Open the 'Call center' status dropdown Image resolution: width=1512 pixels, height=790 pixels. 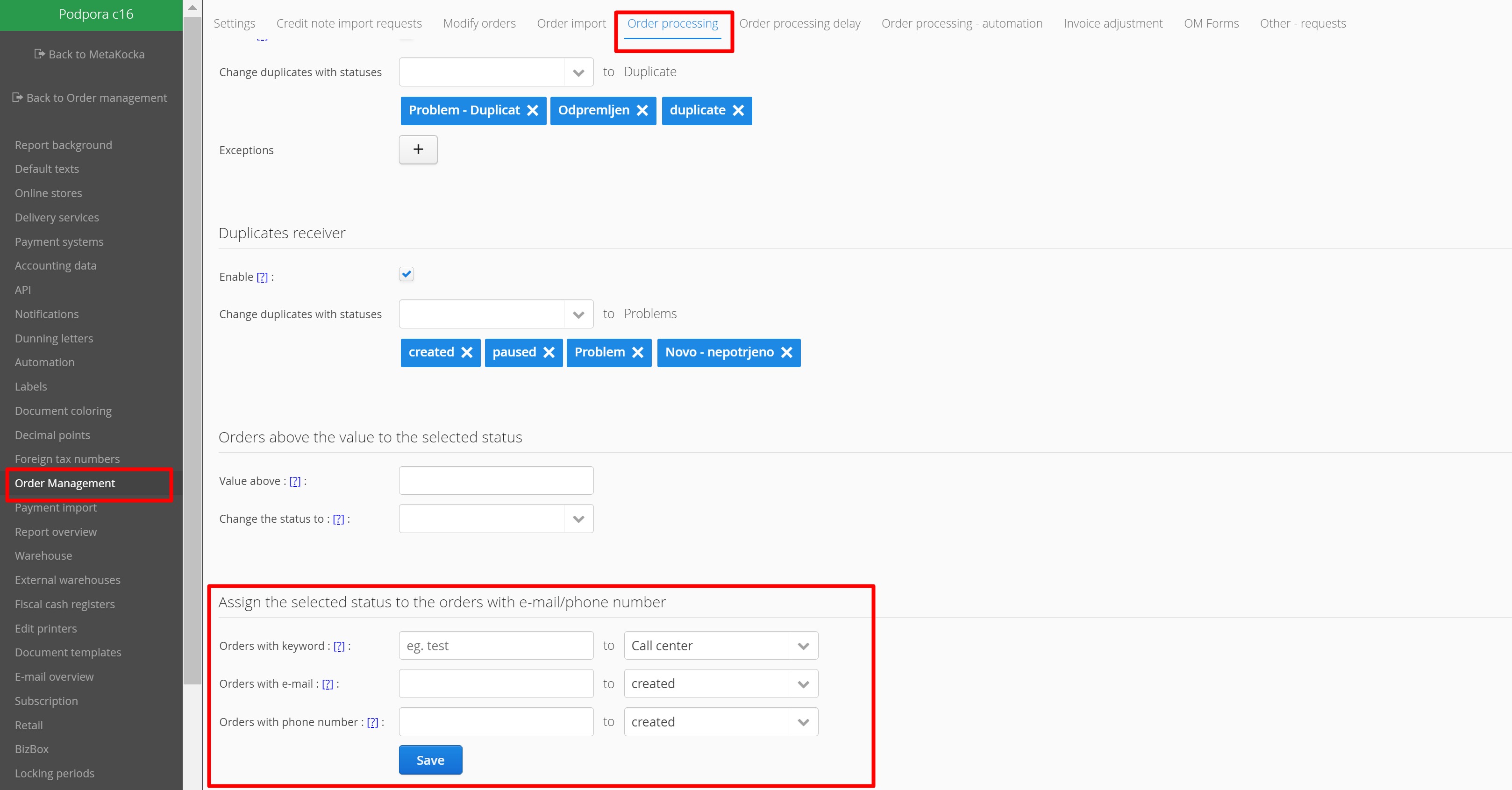[x=803, y=646]
